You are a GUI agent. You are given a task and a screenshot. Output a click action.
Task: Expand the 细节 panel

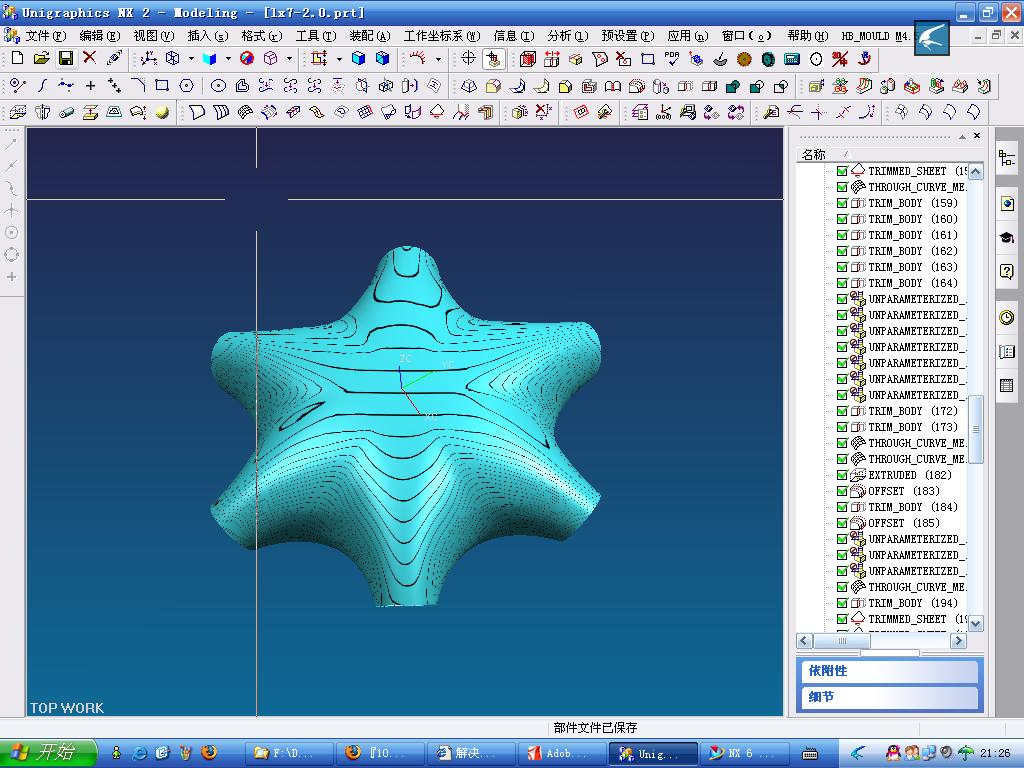point(889,697)
